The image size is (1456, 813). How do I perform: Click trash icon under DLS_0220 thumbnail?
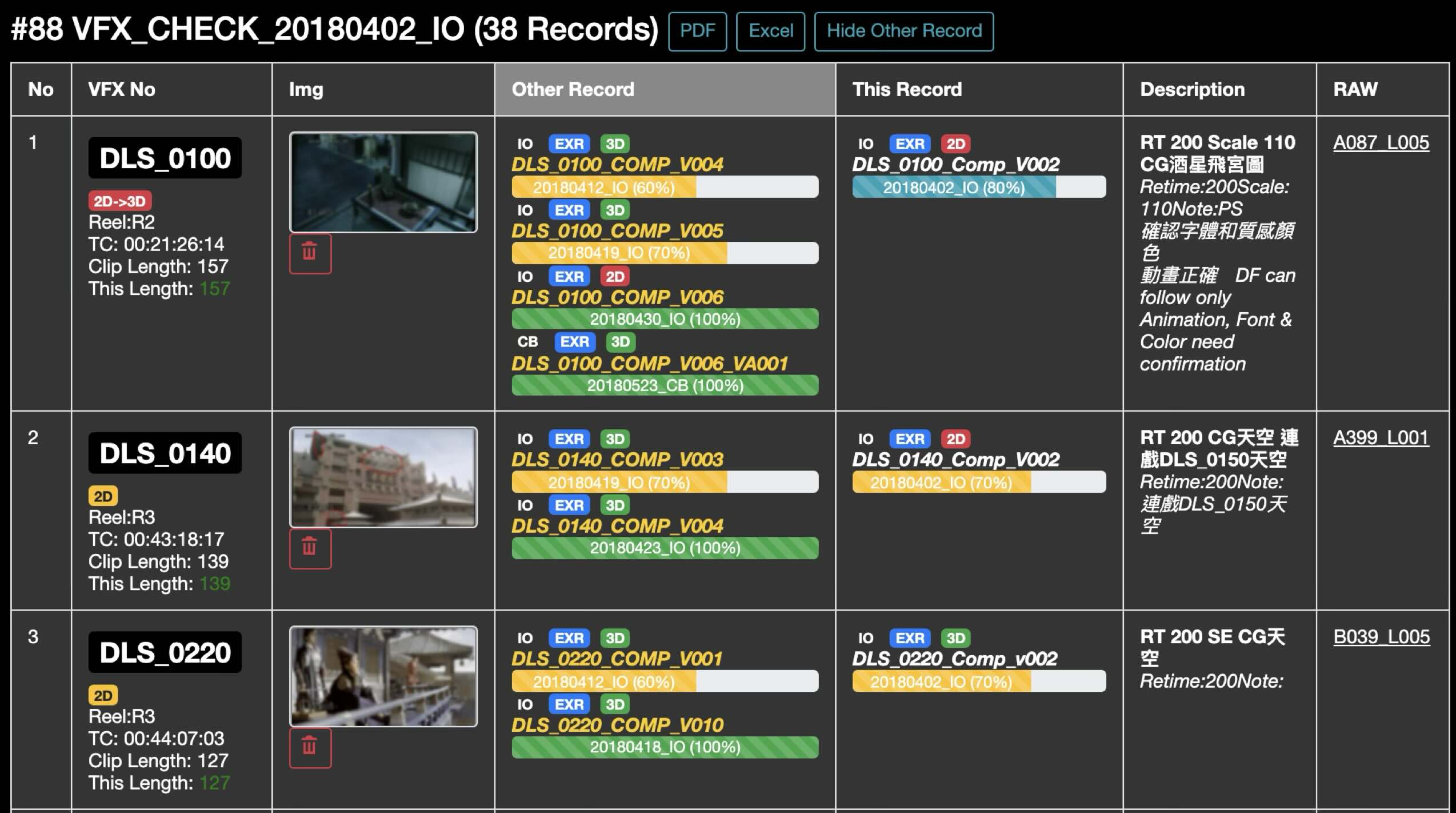pyautogui.click(x=310, y=747)
